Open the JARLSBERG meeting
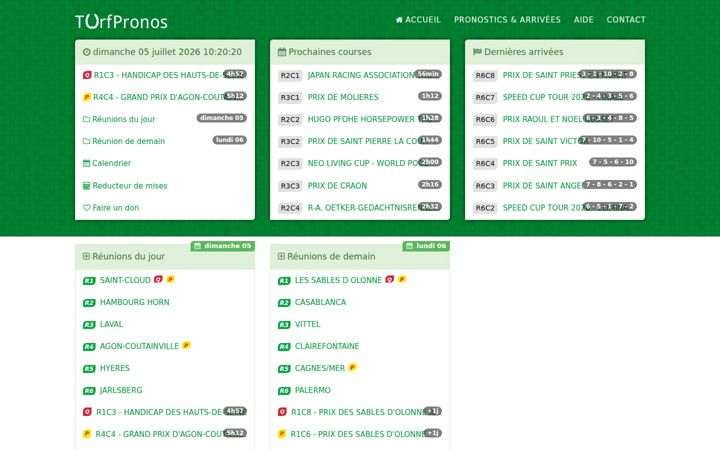Image resolution: width=720 pixels, height=450 pixels. tap(121, 390)
